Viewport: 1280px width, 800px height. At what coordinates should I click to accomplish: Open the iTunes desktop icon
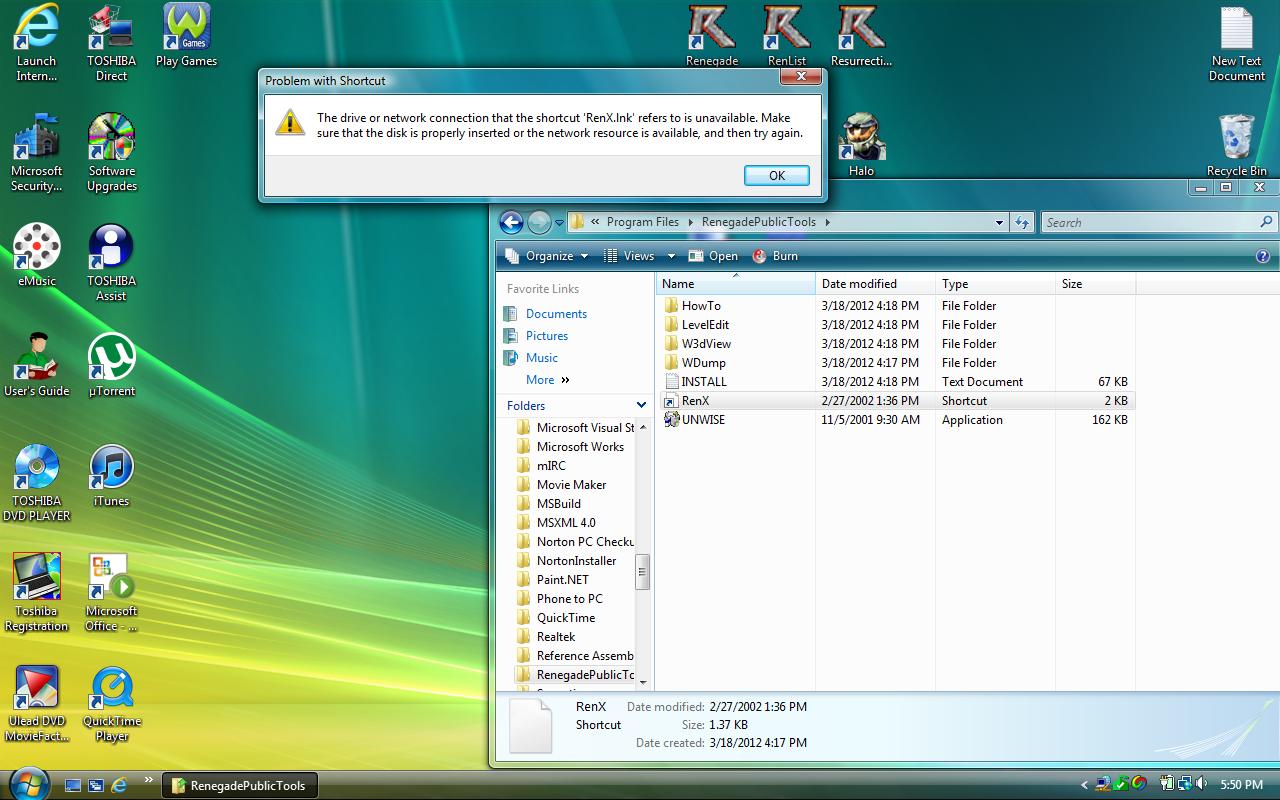point(111,468)
